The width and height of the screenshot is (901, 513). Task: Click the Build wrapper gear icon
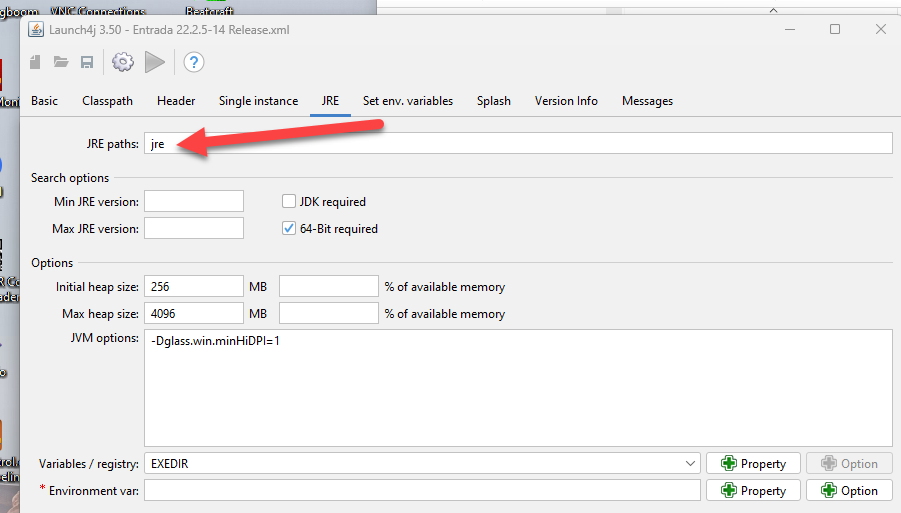[x=122, y=63]
